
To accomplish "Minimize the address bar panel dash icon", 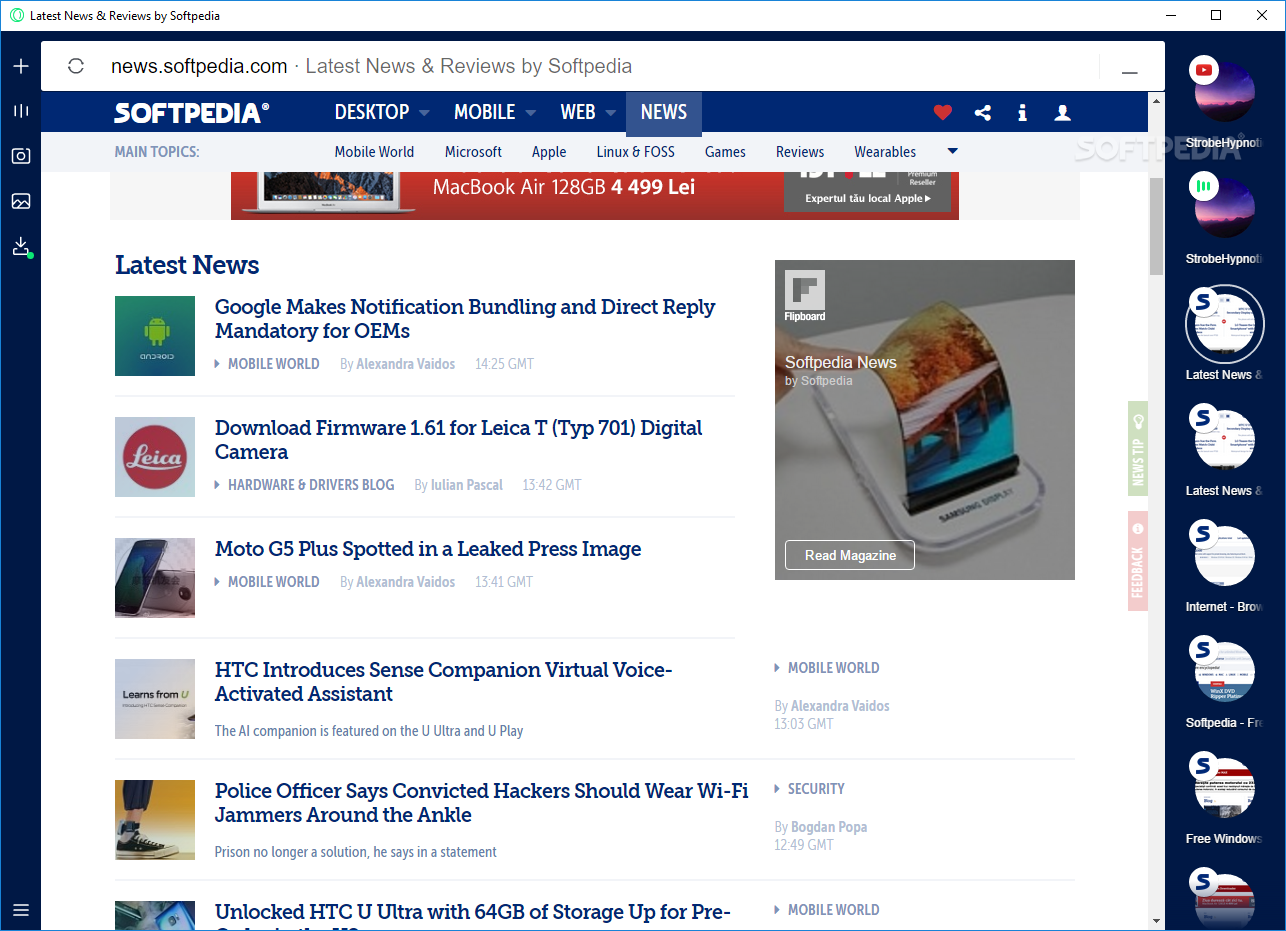I will (x=1130, y=73).
